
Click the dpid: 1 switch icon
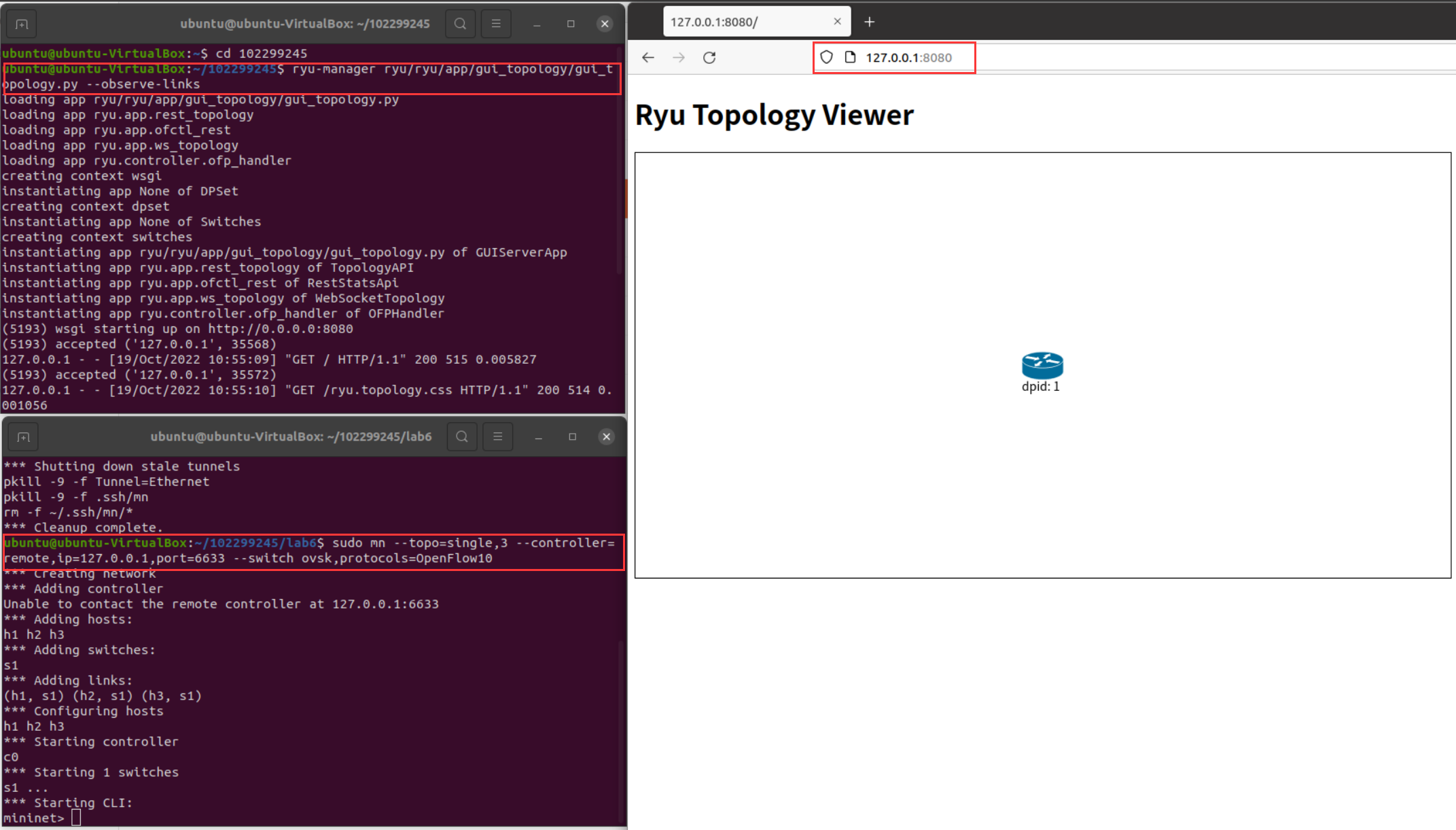(x=1042, y=366)
